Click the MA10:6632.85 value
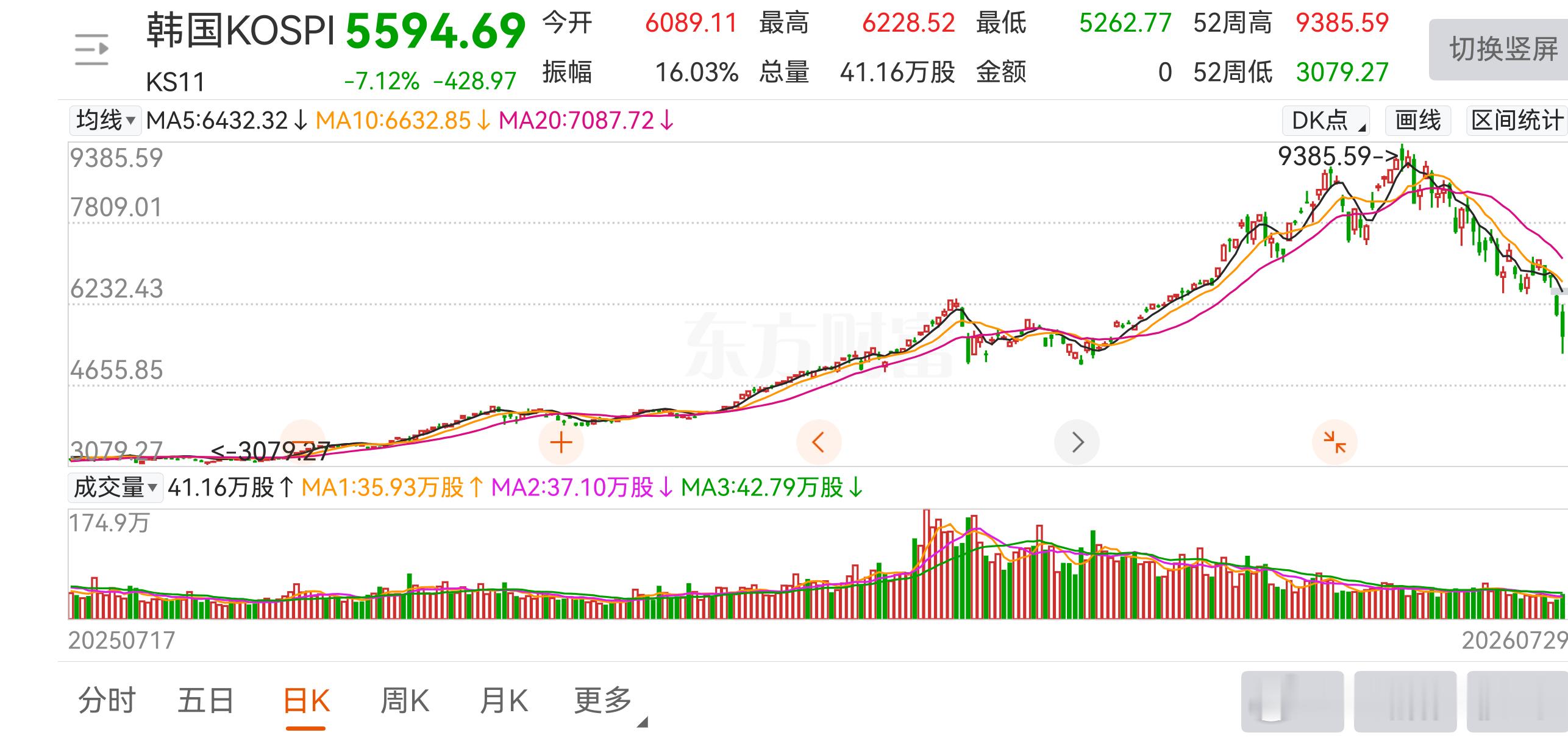The height and width of the screenshot is (738, 1568). (403, 120)
